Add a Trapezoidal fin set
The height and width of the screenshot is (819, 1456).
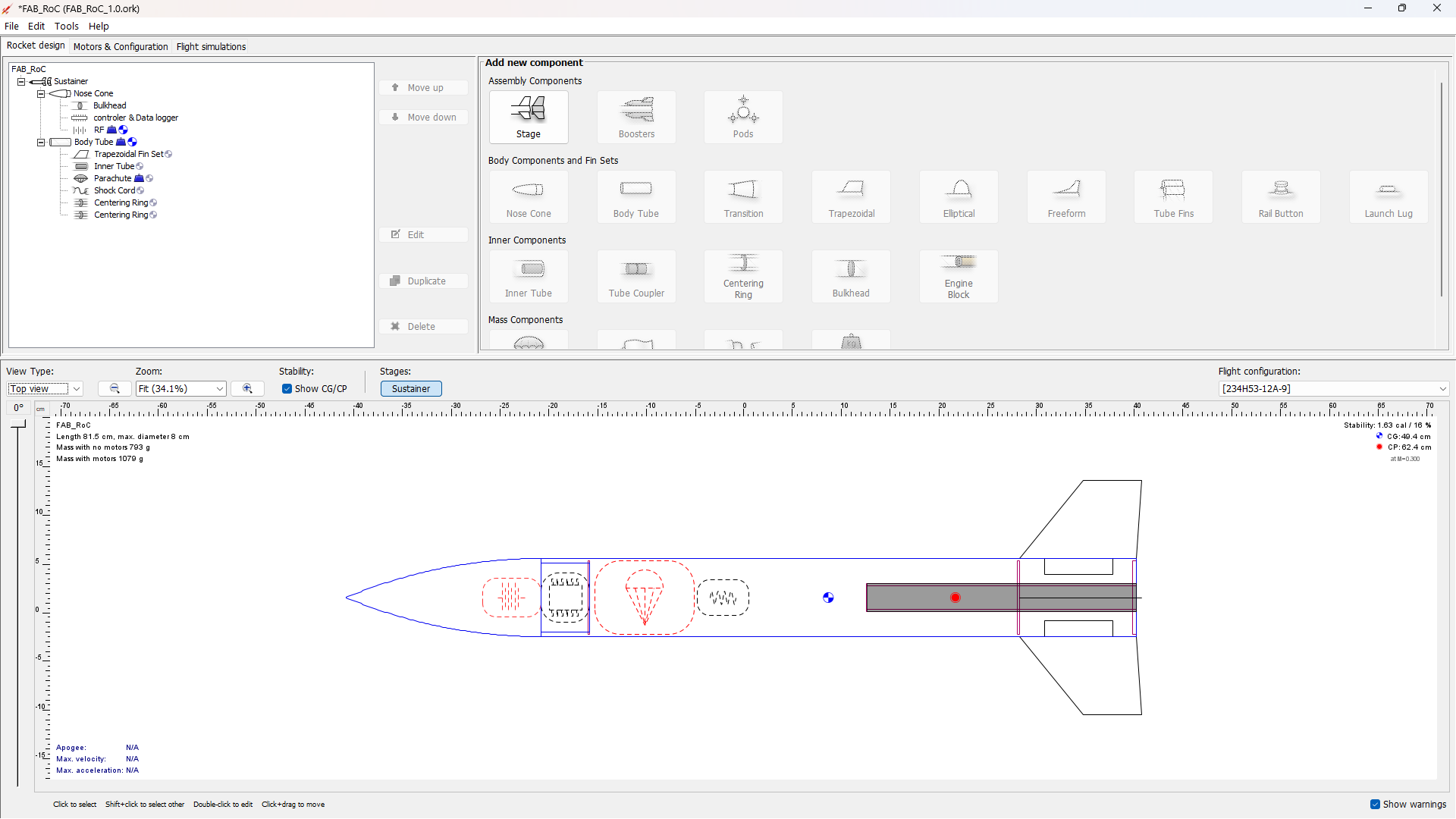coord(851,196)
